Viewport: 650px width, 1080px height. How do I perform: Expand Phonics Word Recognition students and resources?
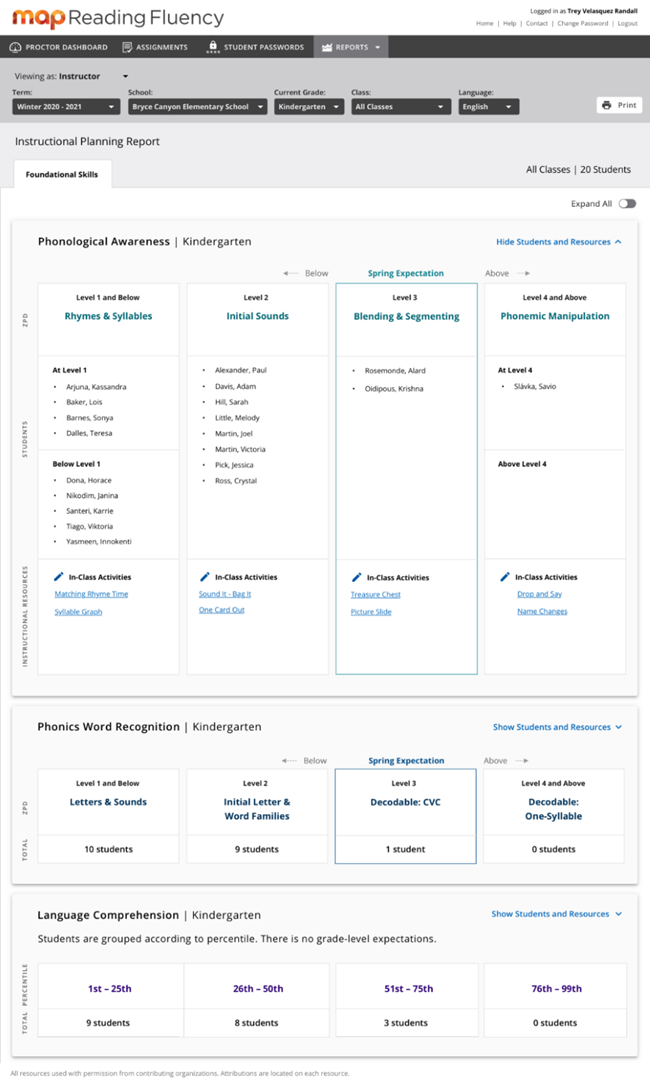[x=556, y=727]
